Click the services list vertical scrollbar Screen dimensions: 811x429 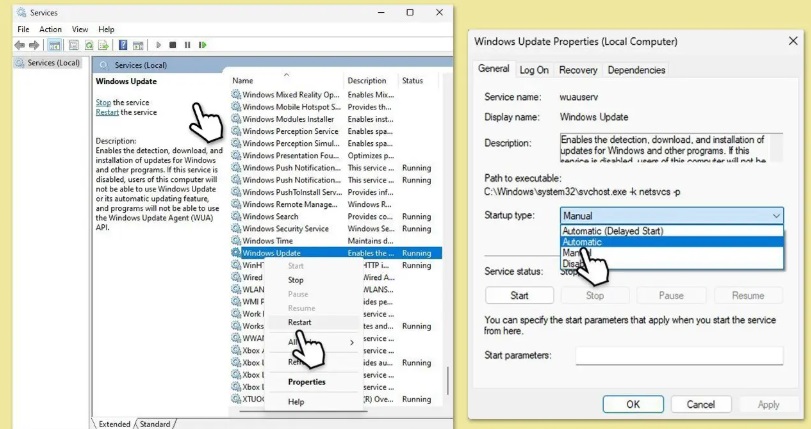(x=447, y=381)
